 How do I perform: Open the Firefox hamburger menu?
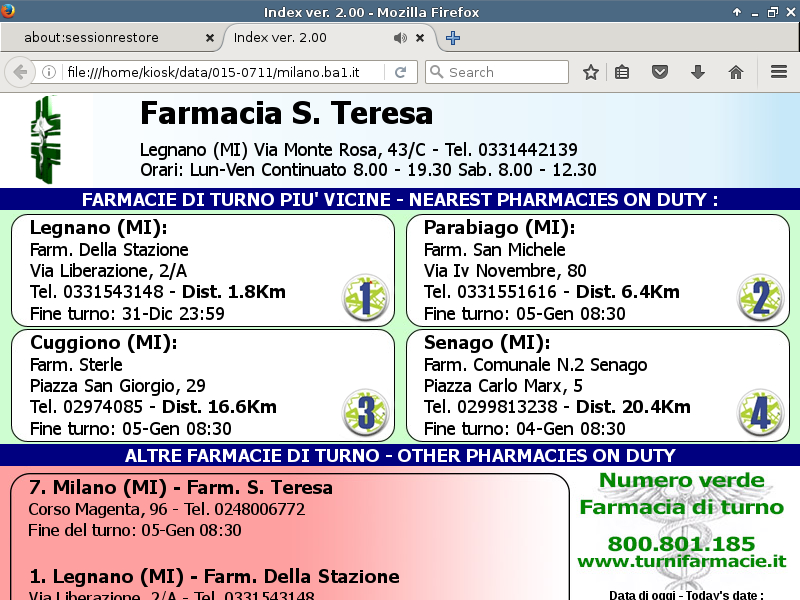pyautogui.click(x=779, y=72)
